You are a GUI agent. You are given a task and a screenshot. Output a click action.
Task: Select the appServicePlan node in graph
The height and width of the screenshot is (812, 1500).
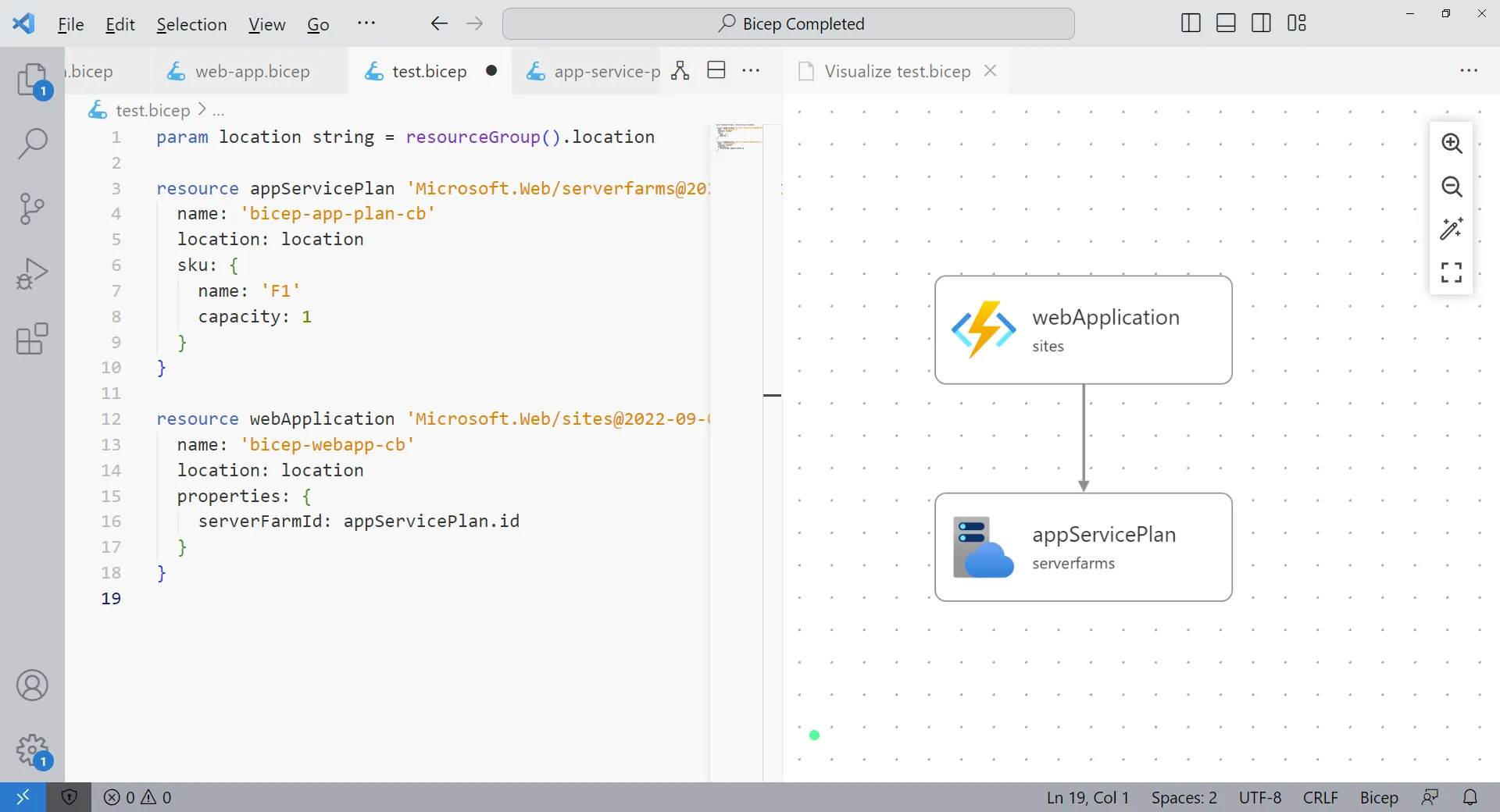pyautogui.click(x=1084, y=547)
